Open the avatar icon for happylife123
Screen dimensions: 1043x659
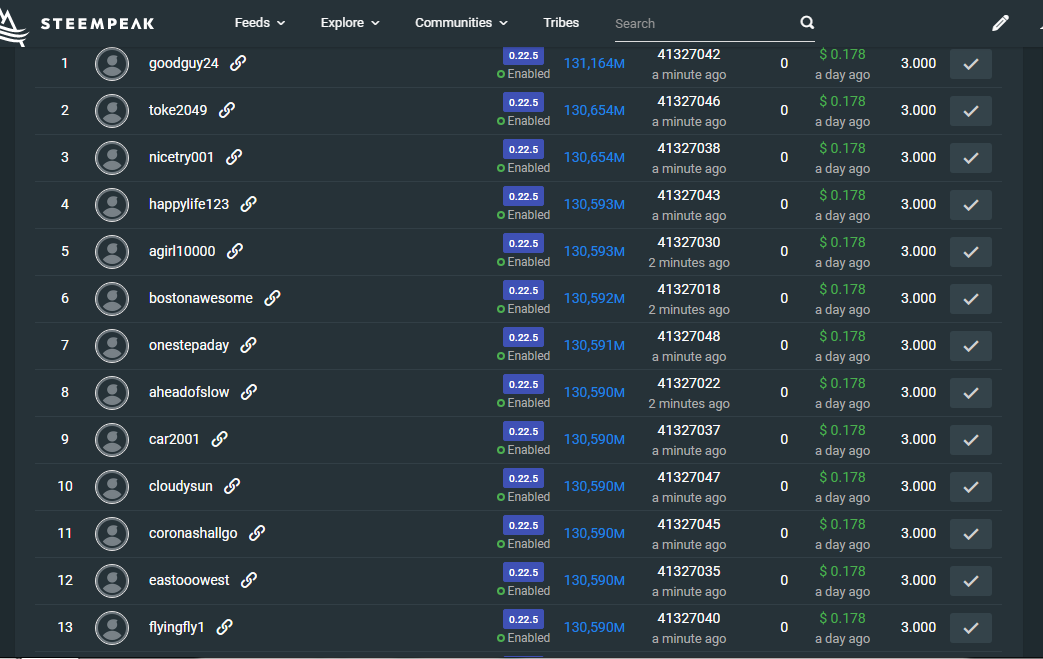click(x=112, y=204)
